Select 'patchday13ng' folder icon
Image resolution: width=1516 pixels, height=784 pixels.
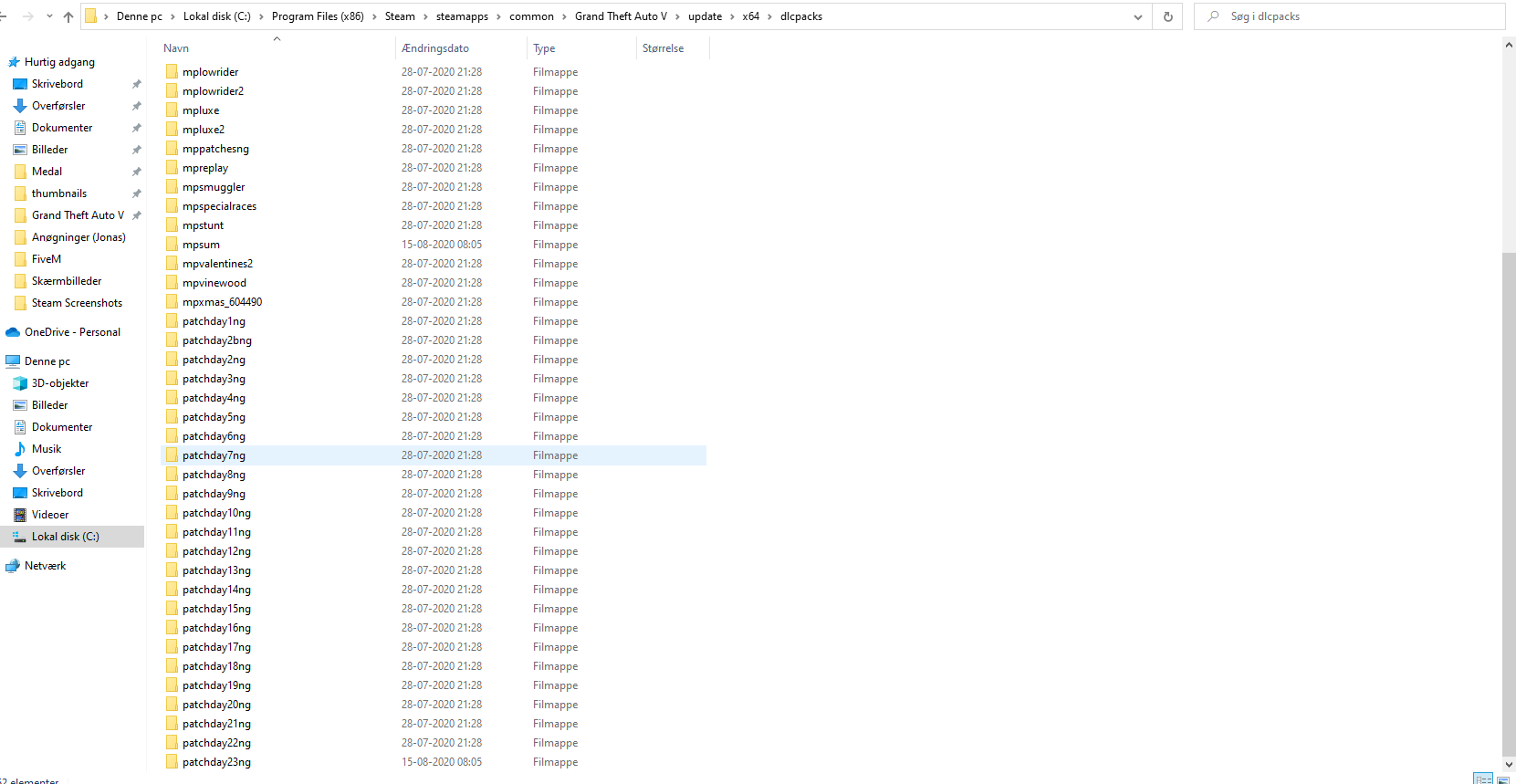point(172,570)
